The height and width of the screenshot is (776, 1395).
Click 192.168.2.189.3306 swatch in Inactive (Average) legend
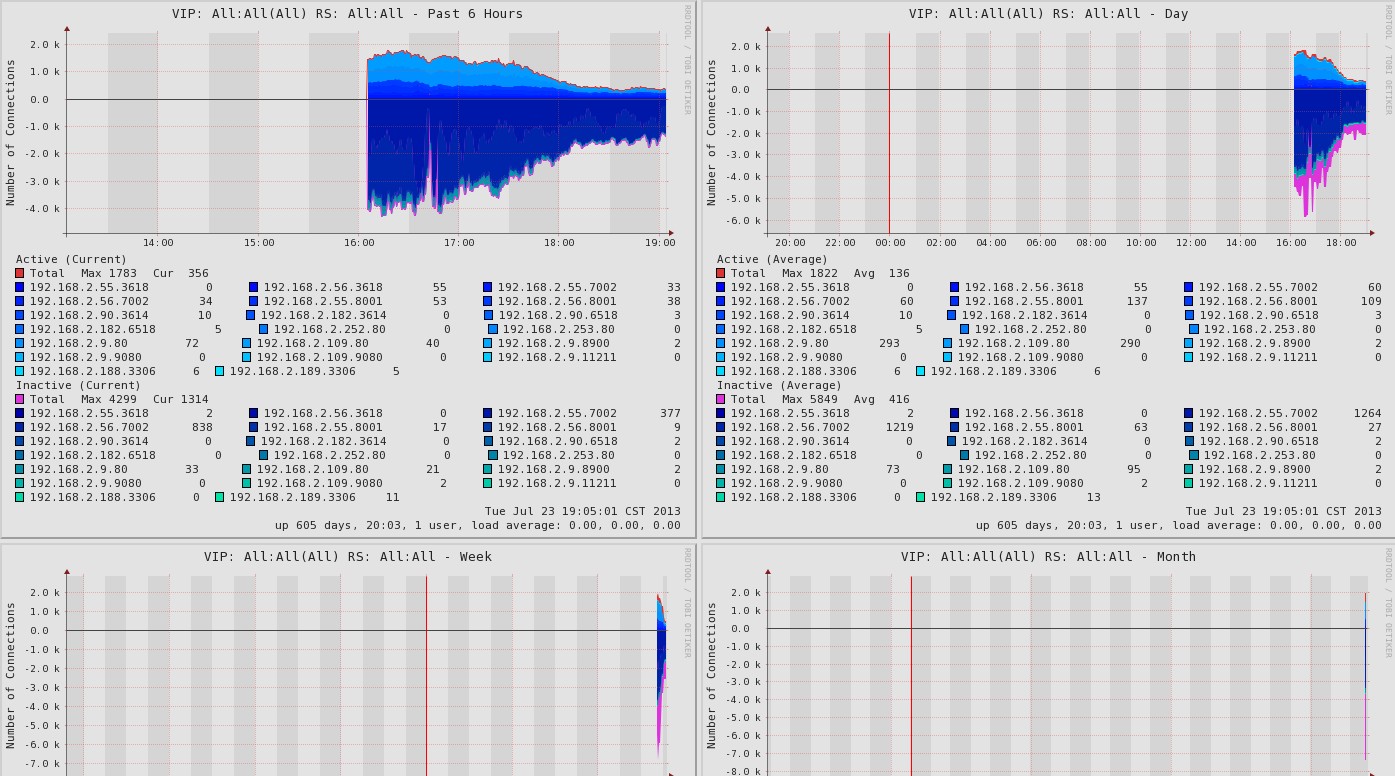[921, 497]
